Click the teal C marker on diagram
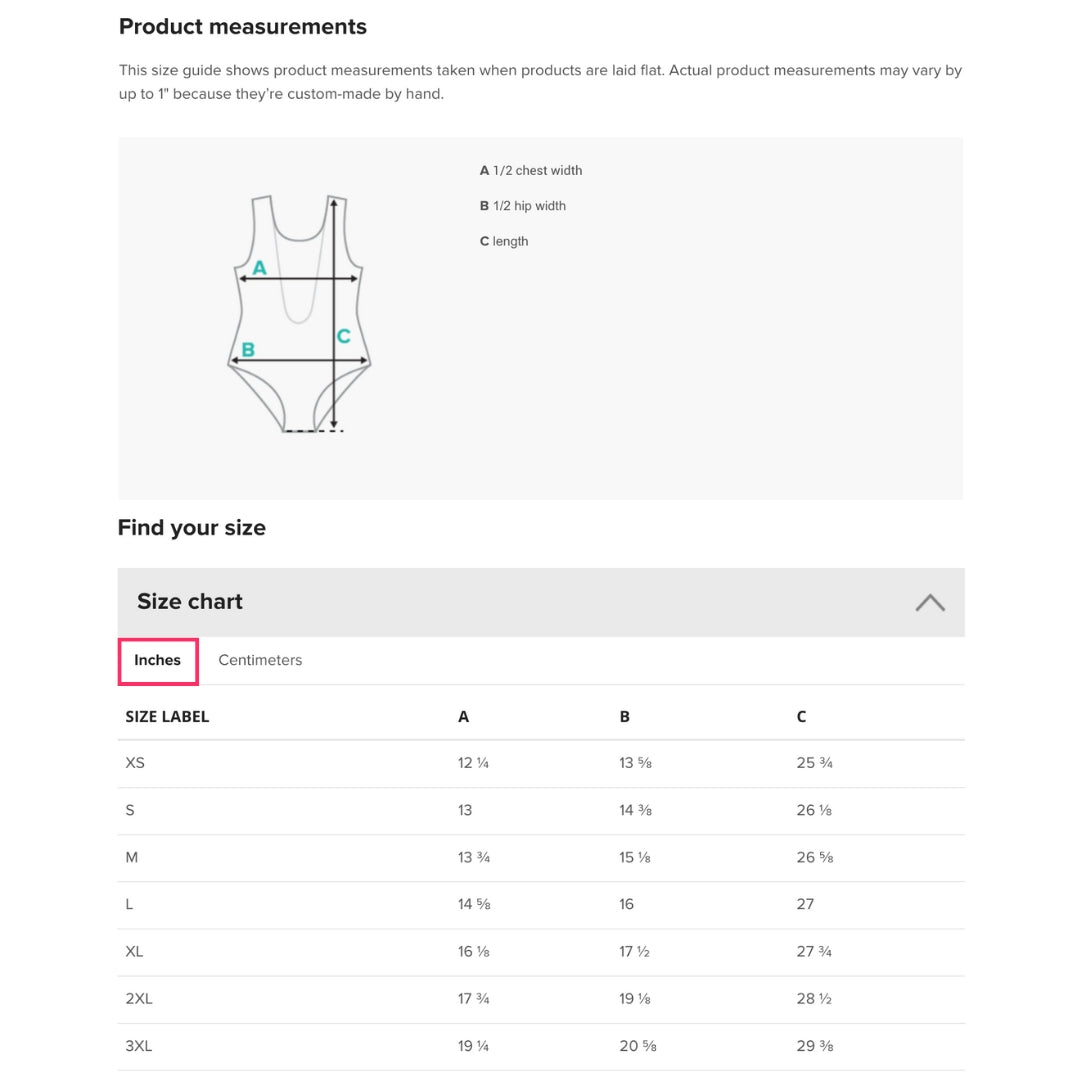 click(x=343, y=336)
